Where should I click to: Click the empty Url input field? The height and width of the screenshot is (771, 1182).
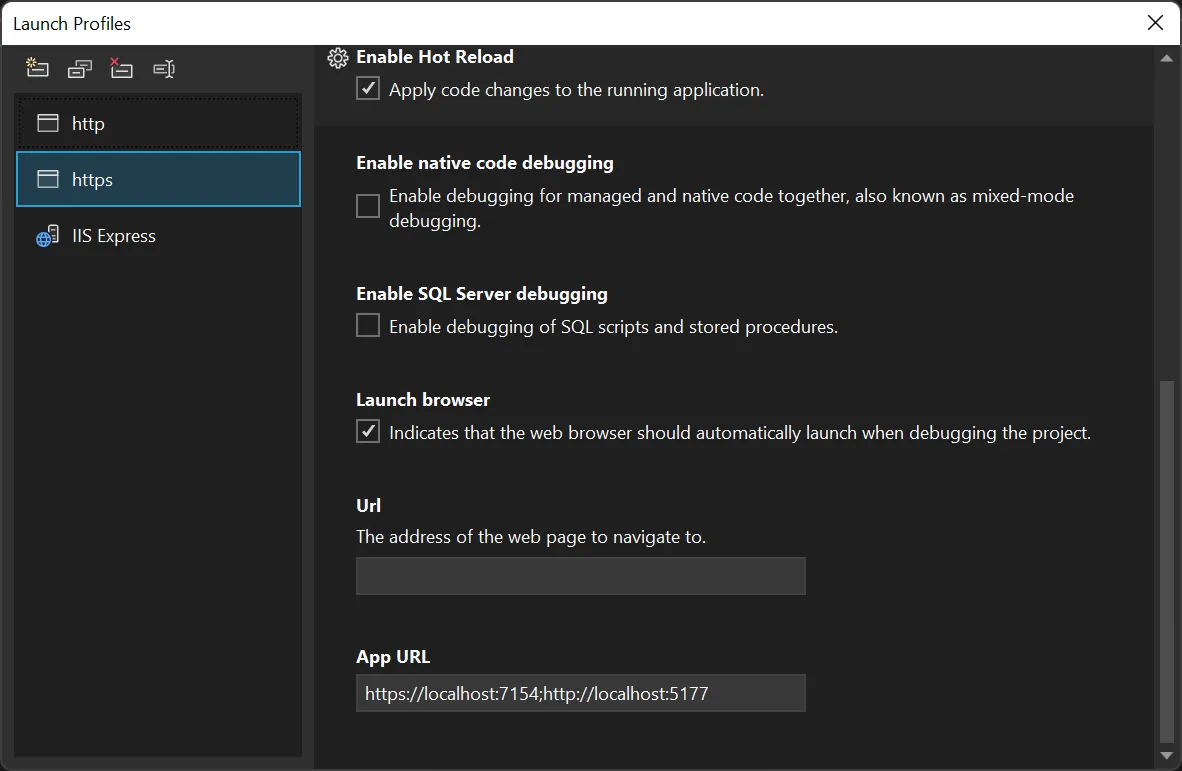[580, 576]
